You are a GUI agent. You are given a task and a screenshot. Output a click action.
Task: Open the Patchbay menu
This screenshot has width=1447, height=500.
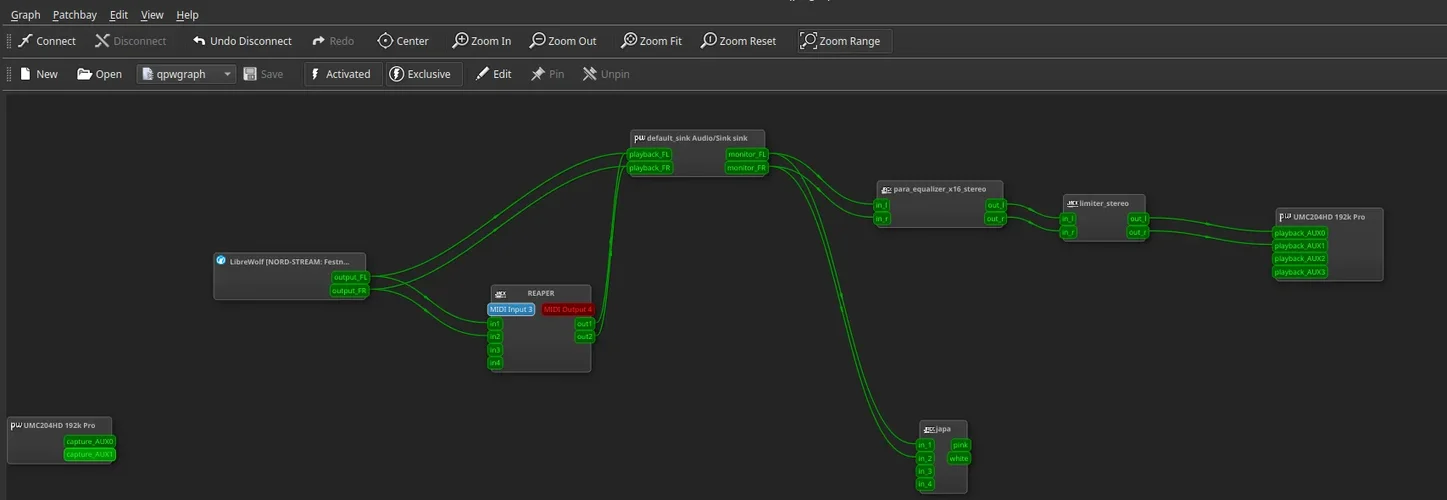click(75, 15)
